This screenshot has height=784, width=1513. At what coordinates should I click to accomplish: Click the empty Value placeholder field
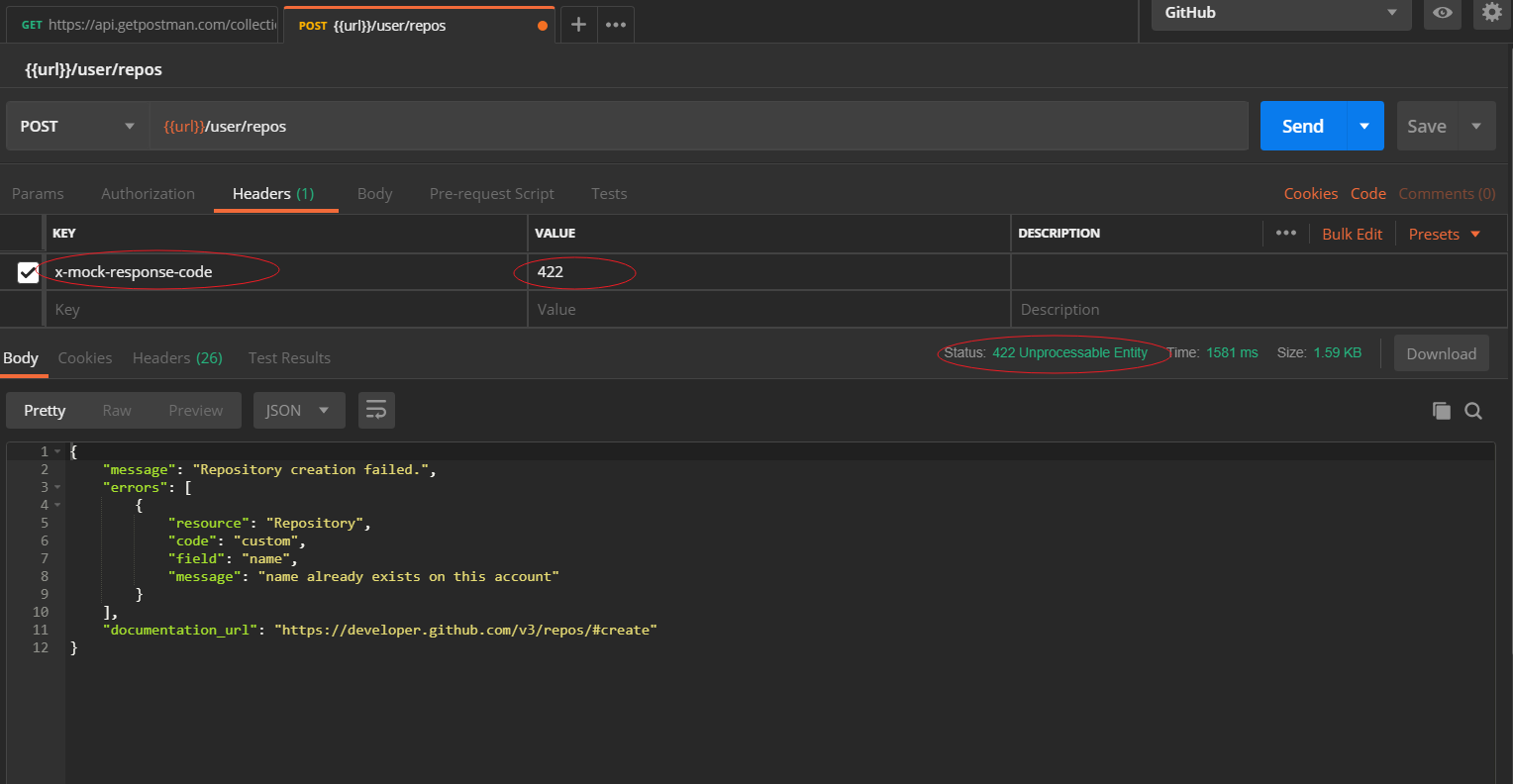click(x=769, y=309)
